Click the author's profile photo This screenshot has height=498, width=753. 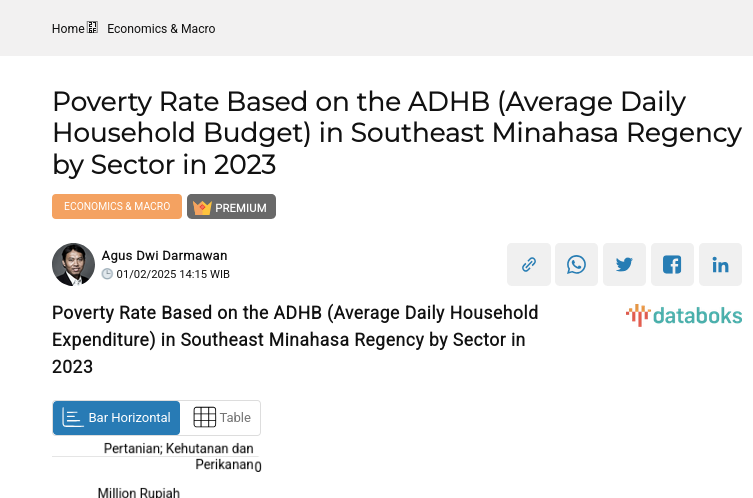coord(73,265)
